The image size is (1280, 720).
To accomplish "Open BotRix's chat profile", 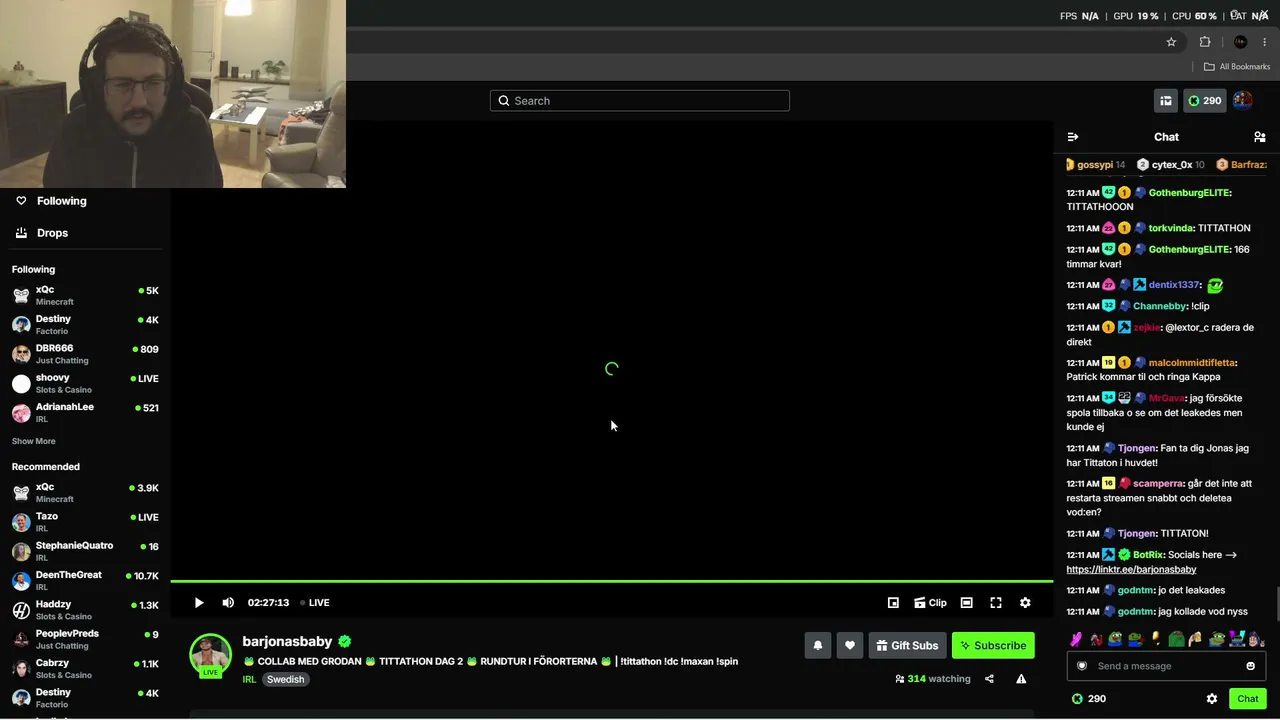I will [1149, 555].
